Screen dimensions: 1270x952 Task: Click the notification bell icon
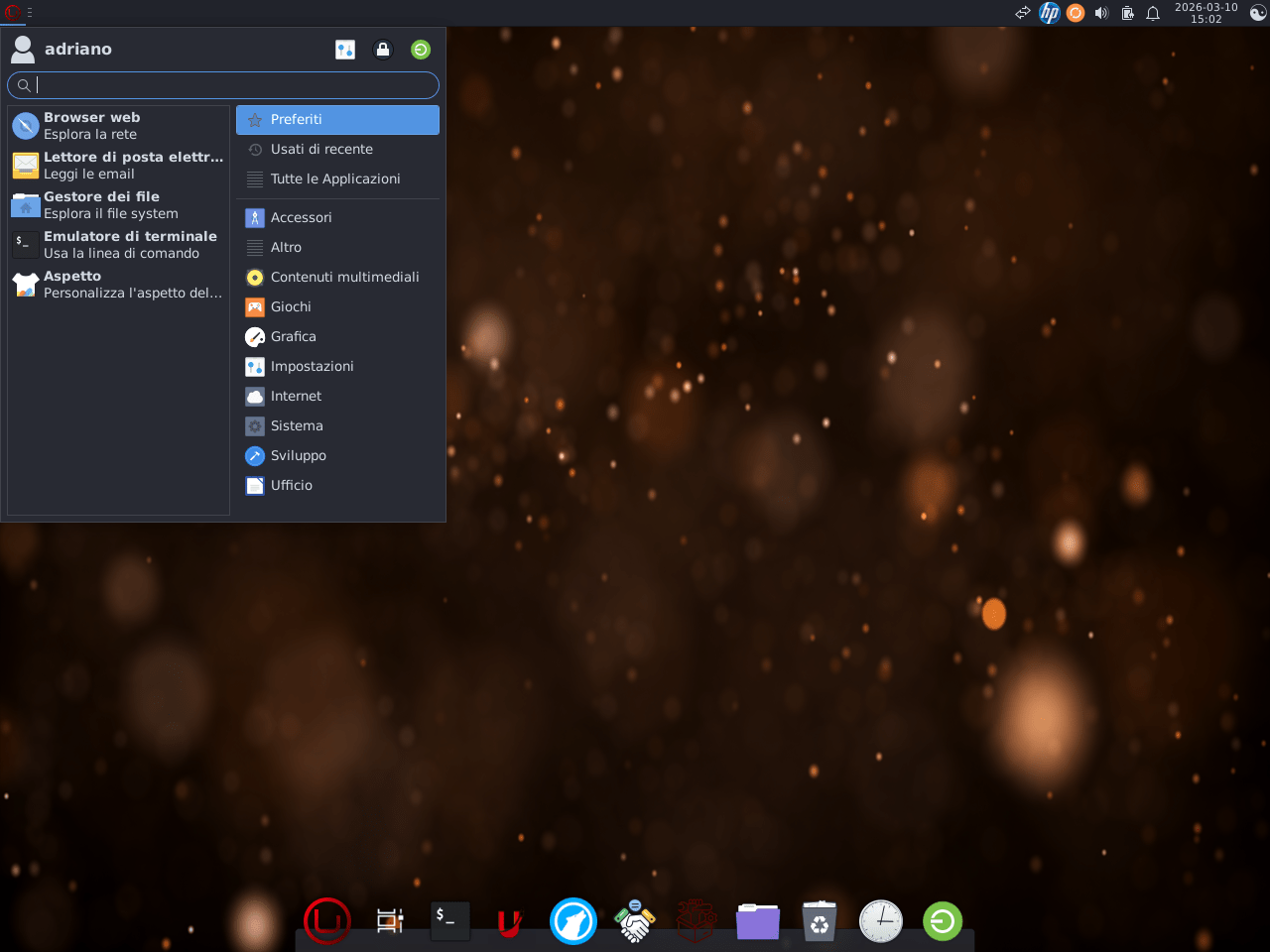point(1153,13)
